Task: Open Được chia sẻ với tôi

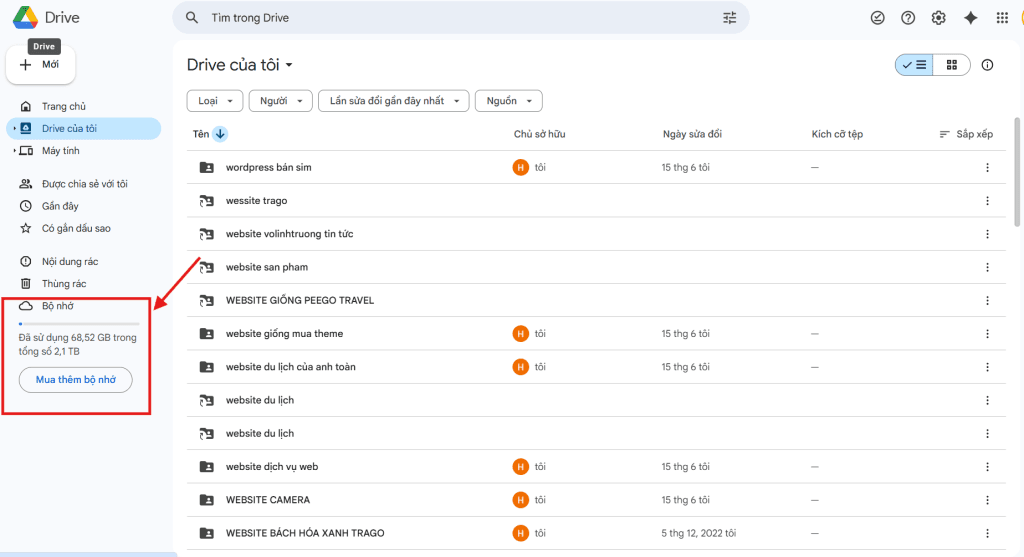Action: coord(84,184)
